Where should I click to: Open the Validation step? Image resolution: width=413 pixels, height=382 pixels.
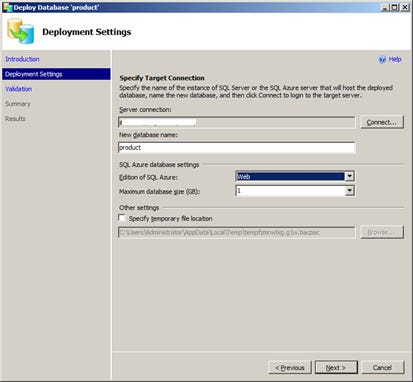coord(19,89)
